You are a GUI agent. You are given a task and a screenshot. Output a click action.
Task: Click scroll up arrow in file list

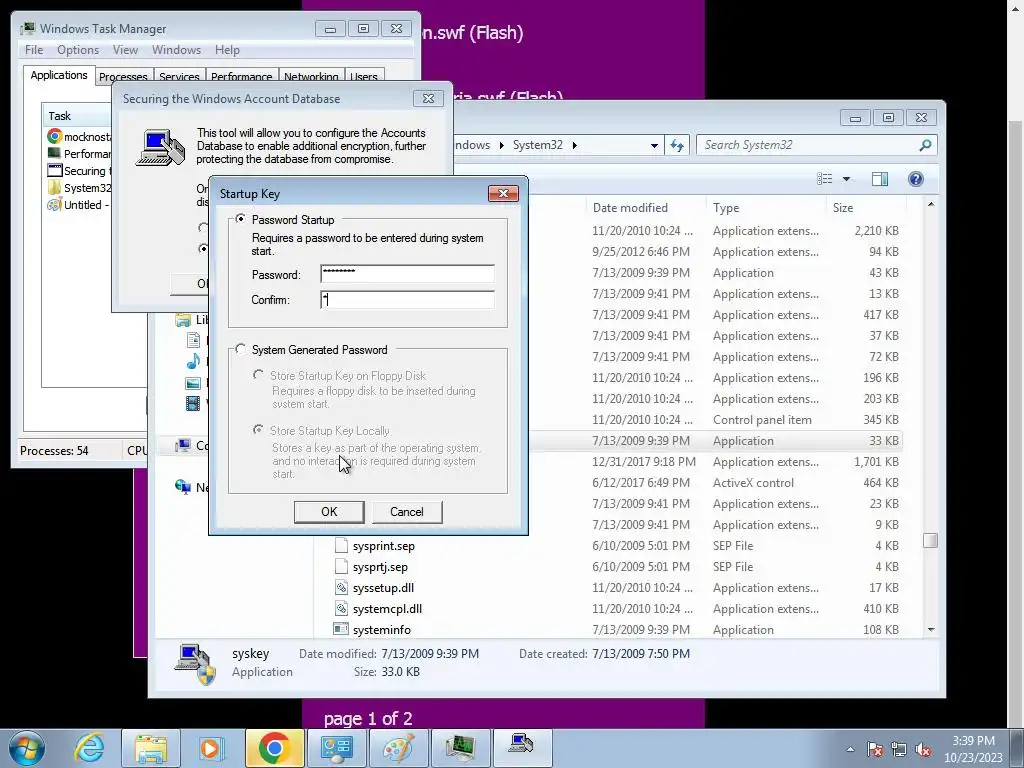931,204
